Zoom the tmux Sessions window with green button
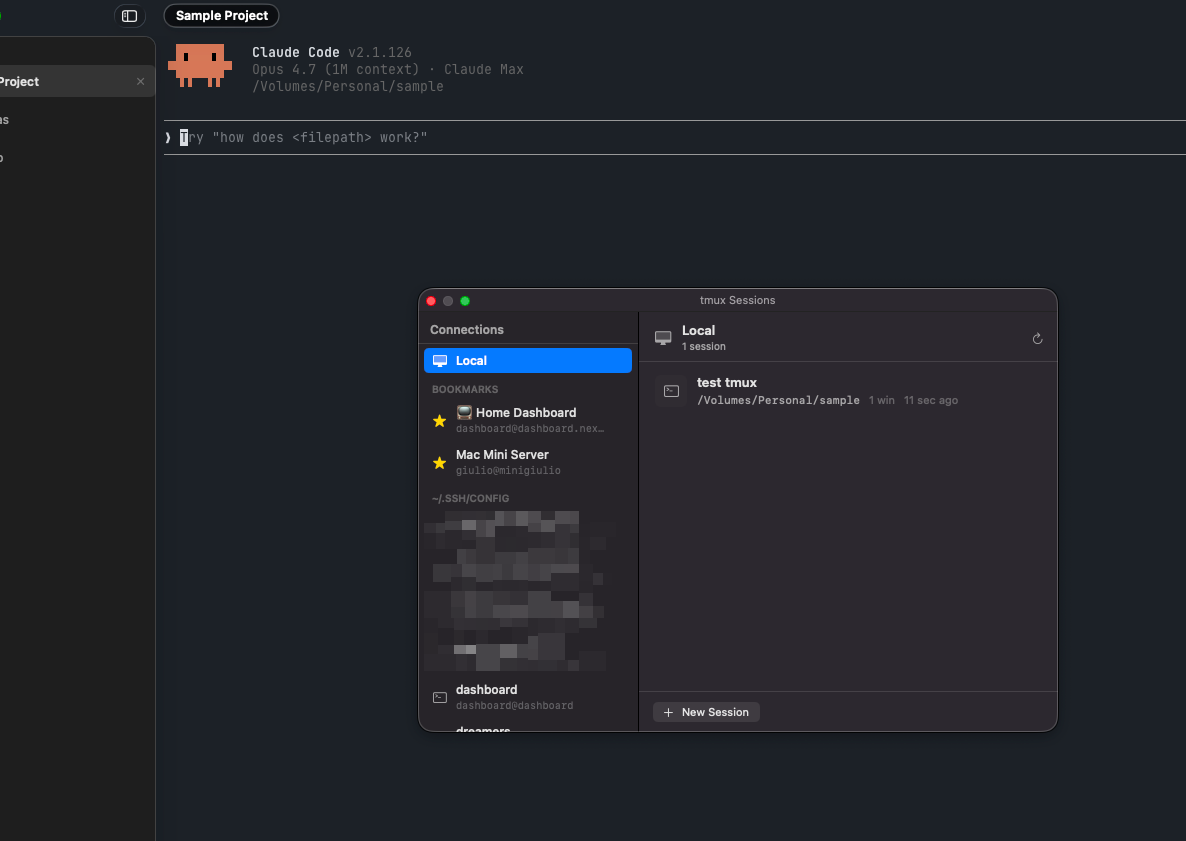Screen dimensions: 1186x841 465,301
